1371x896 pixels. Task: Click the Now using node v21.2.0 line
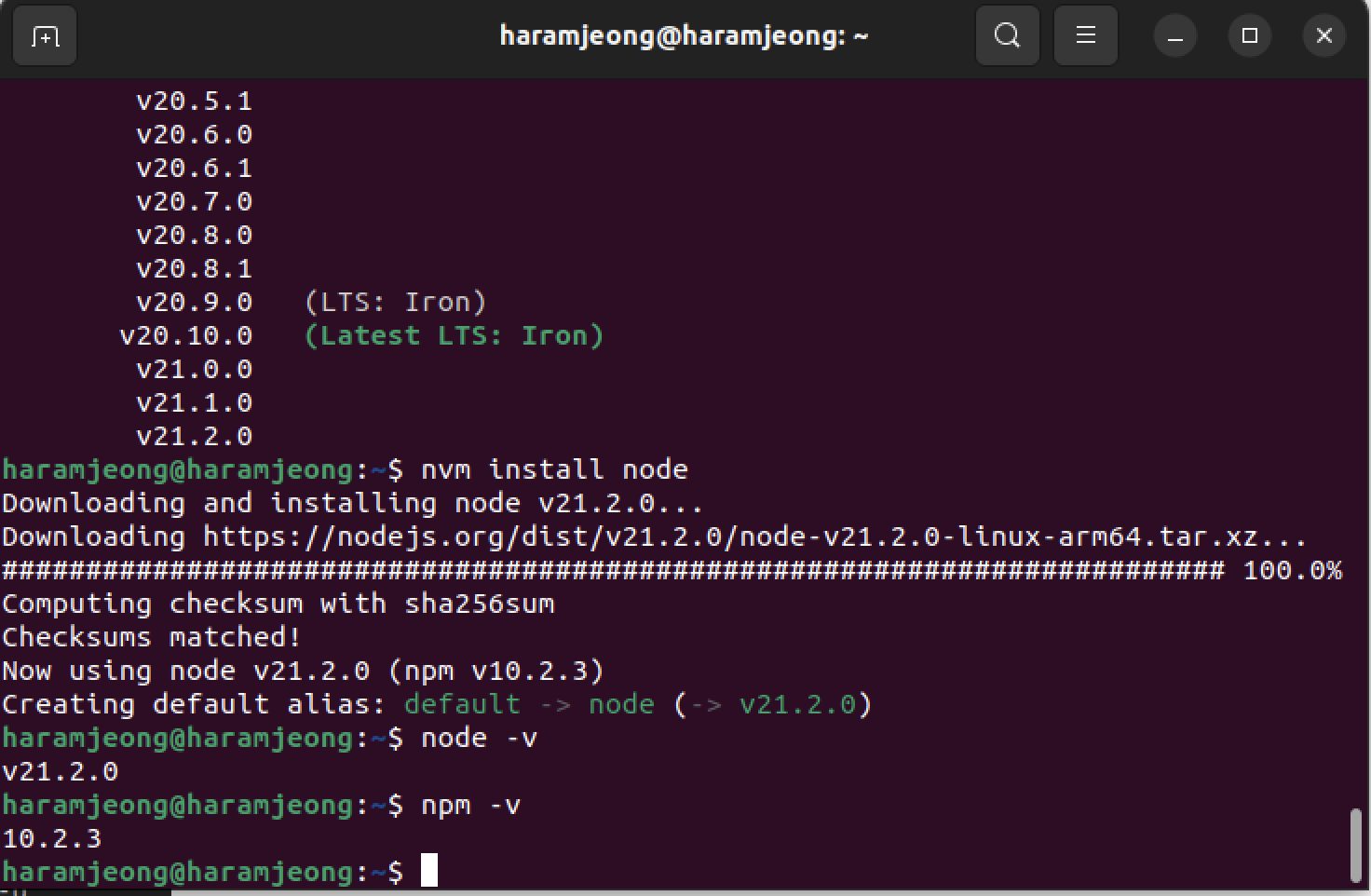pos(304,671)
